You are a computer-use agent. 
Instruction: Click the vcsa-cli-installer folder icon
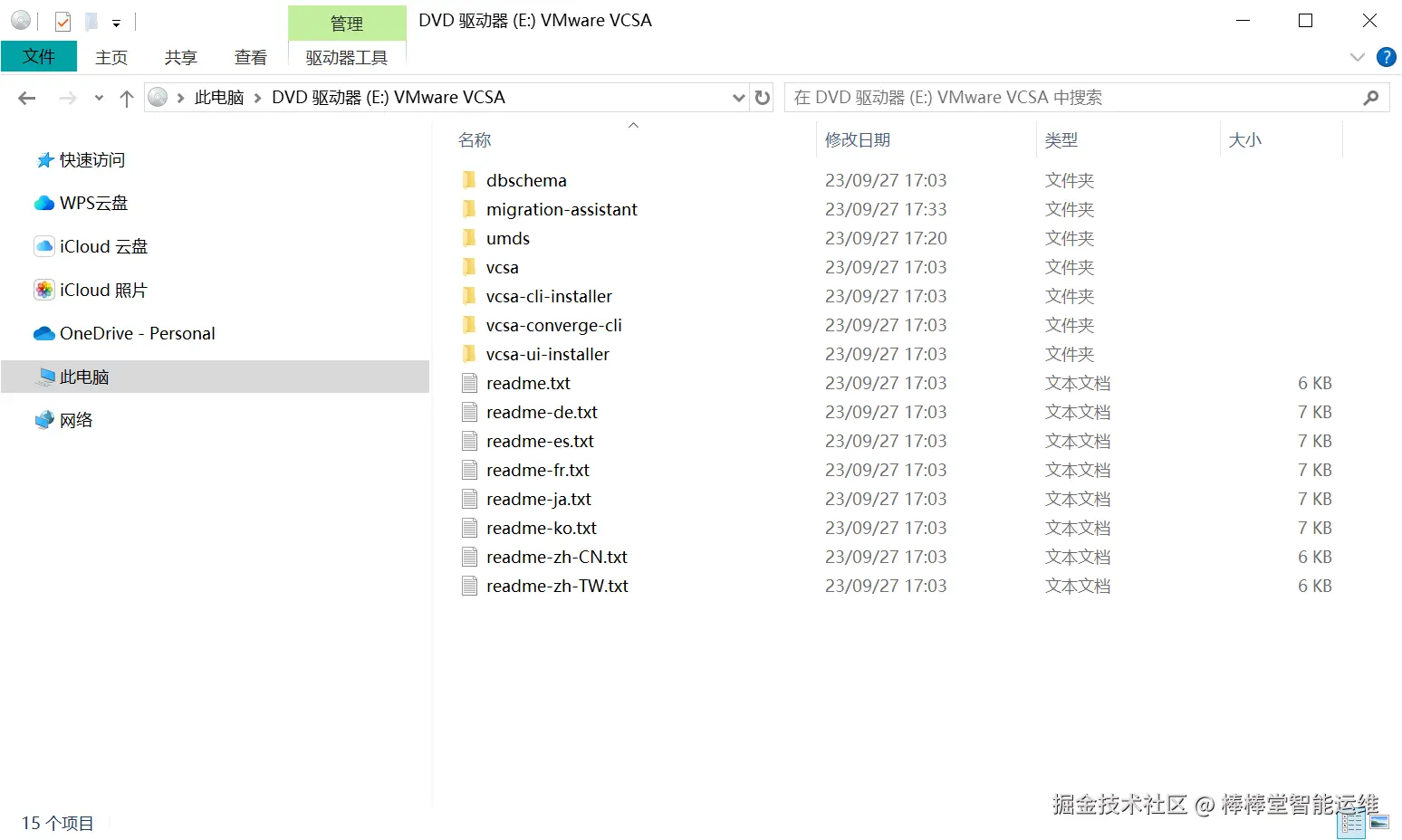(469, 296)
